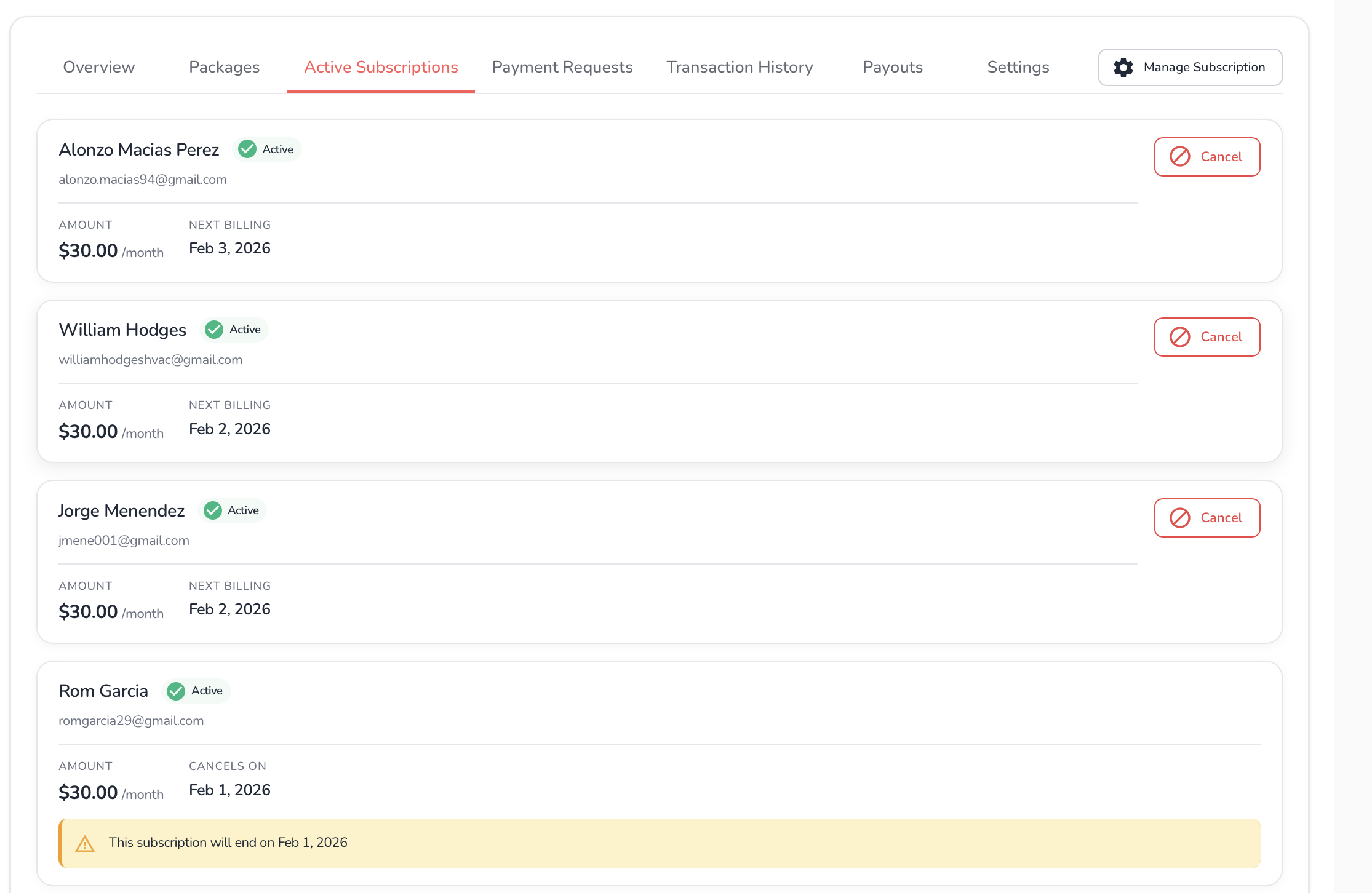Screen dimensions: 1372x893
Task: Click the prohibit icon in Alonzo's Cancel button
Action: 1179,157
